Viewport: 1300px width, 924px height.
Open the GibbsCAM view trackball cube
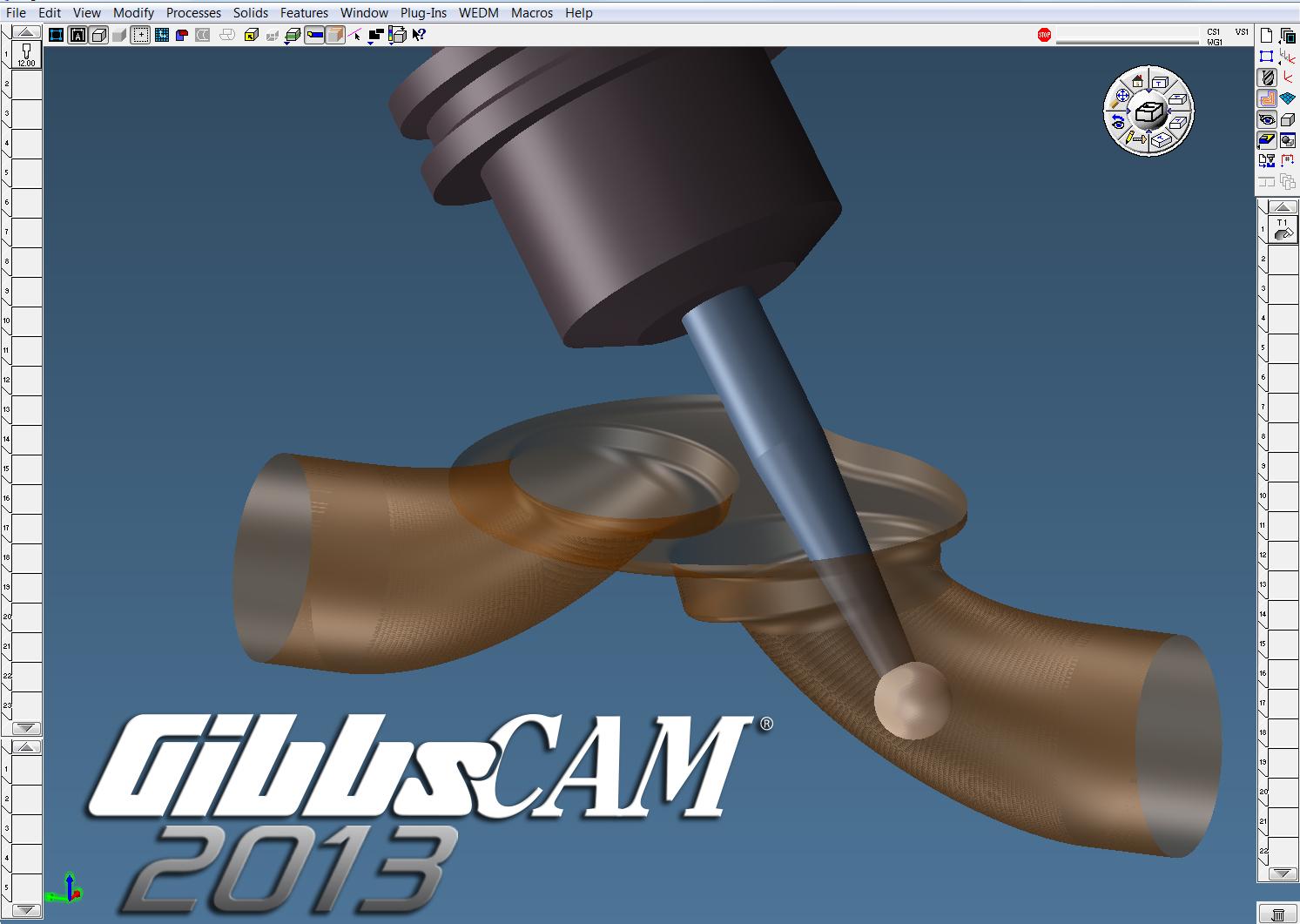(1148, 111)
